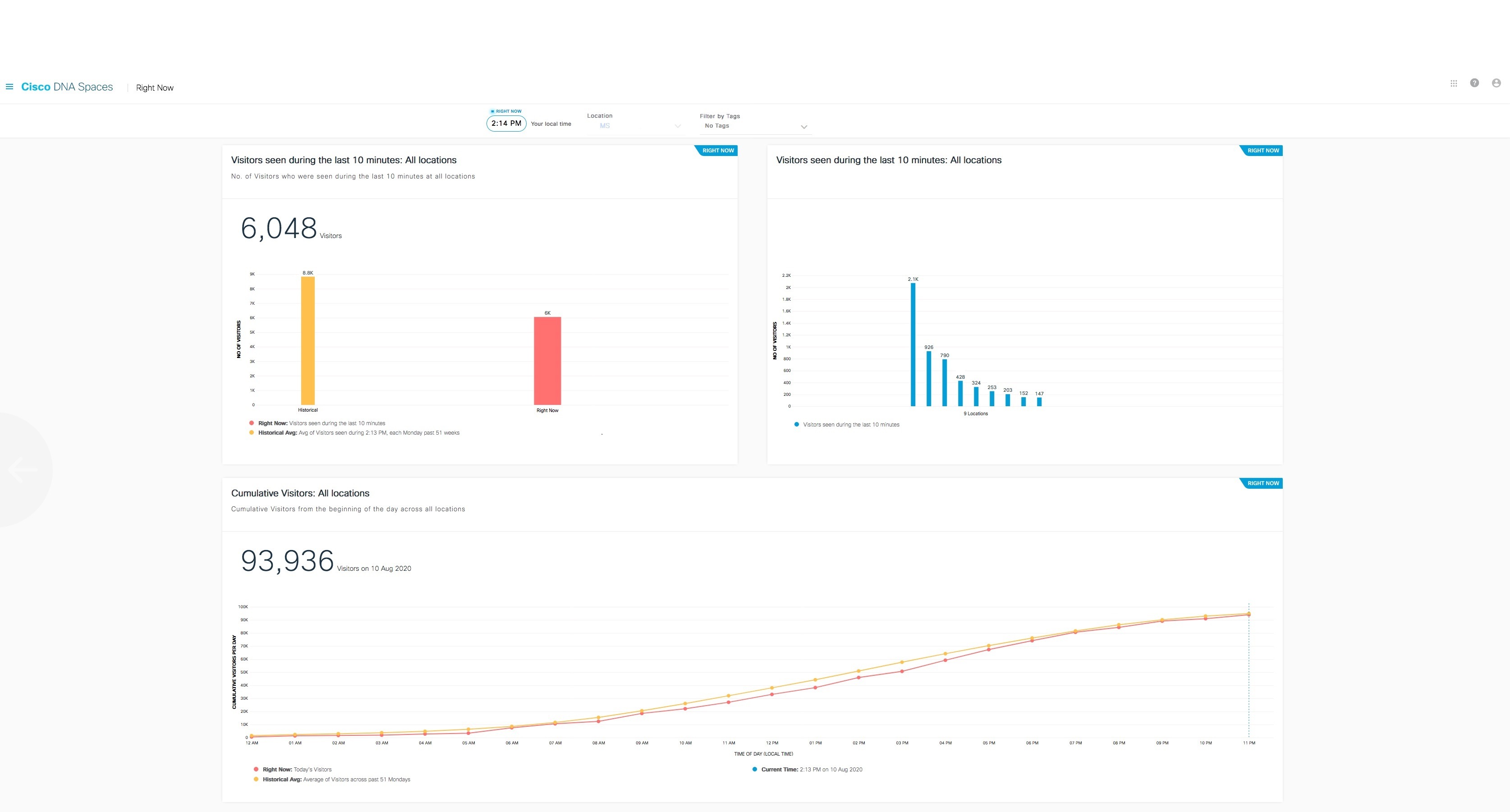Open the Filter by Tags dropdown

tap(803, 127)
